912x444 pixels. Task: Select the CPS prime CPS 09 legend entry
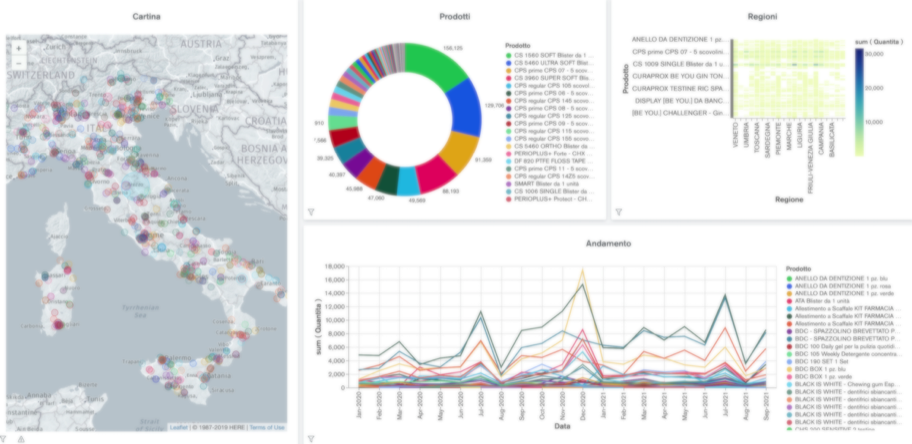(550, 123)
